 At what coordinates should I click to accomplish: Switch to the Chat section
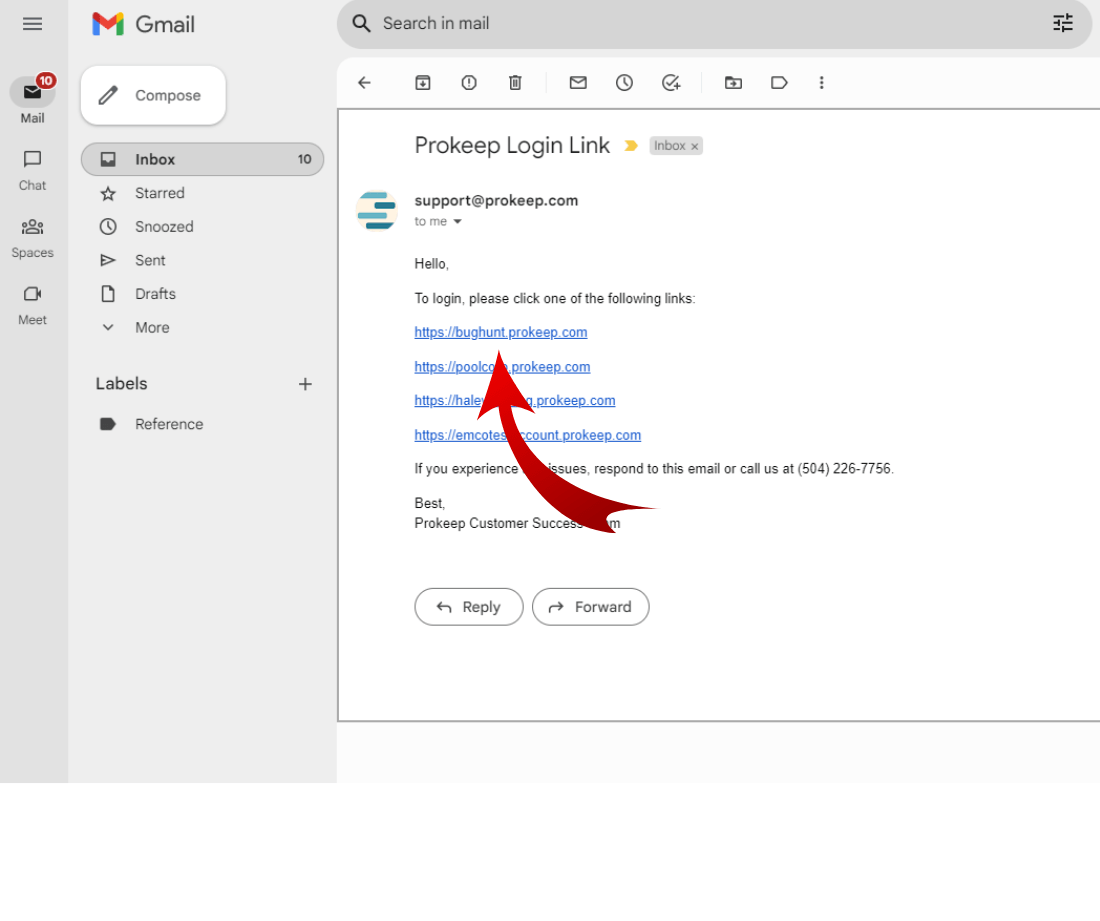coord(32,167)
